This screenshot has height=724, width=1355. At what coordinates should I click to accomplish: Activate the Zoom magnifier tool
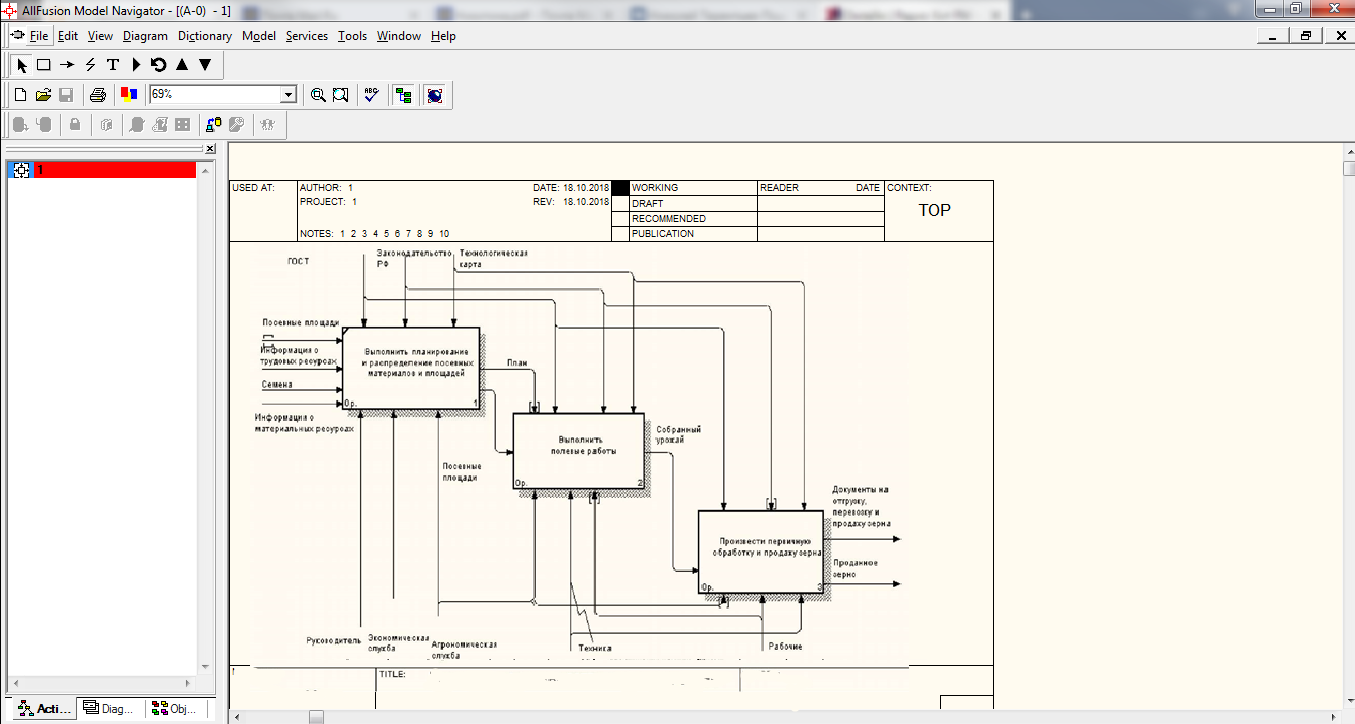318,95
